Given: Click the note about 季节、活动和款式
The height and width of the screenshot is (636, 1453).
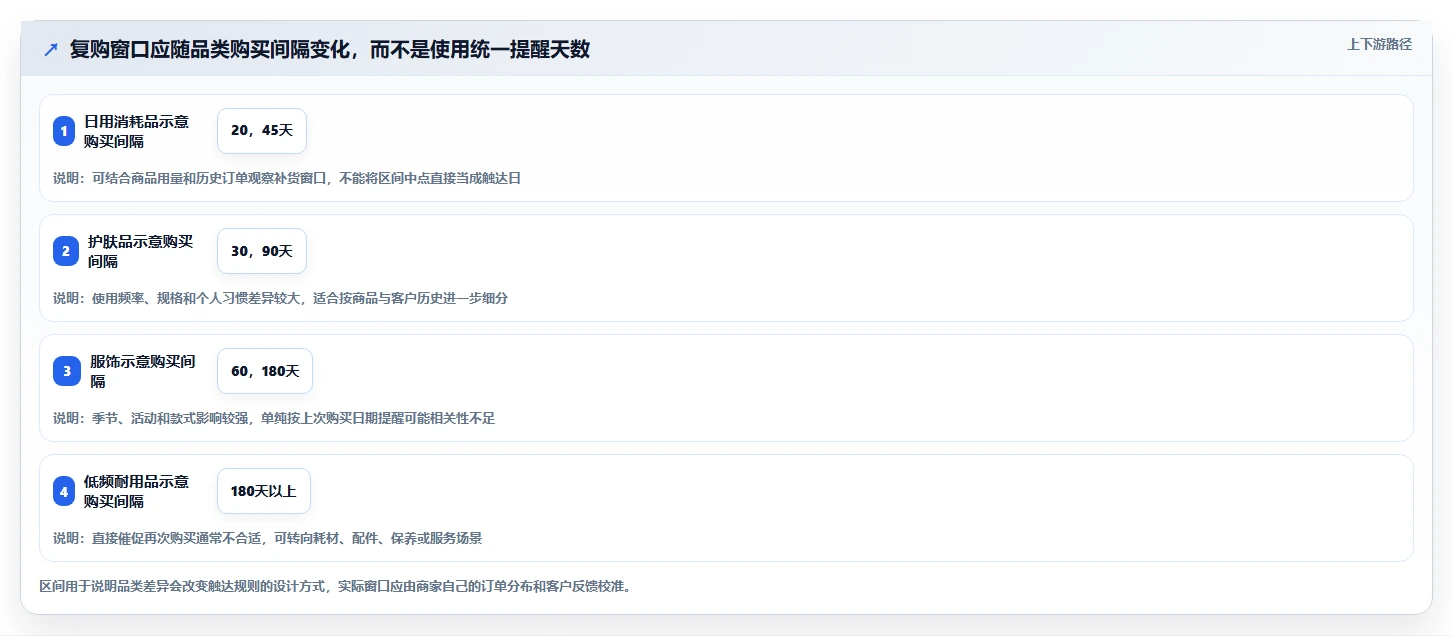Looking at the screenshot, I should pos(274,418).
